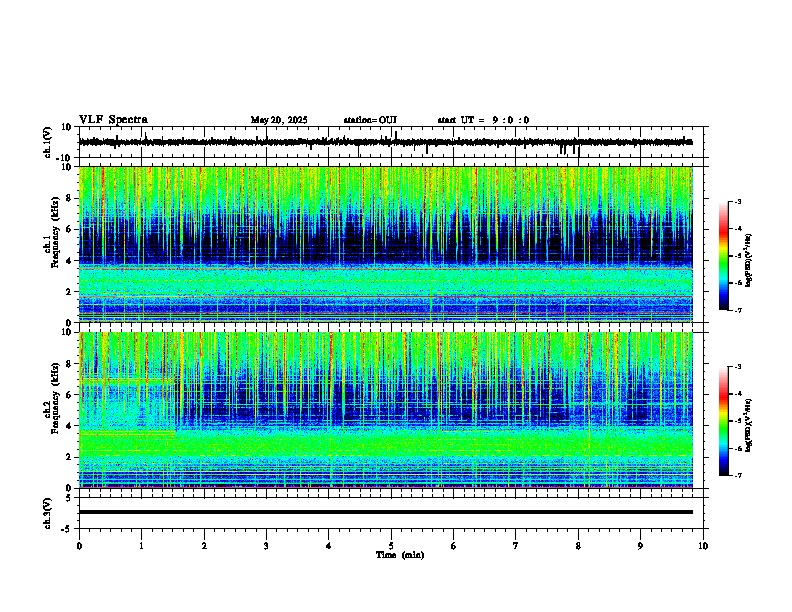Click time axis tick label "4"

[329, 546]
